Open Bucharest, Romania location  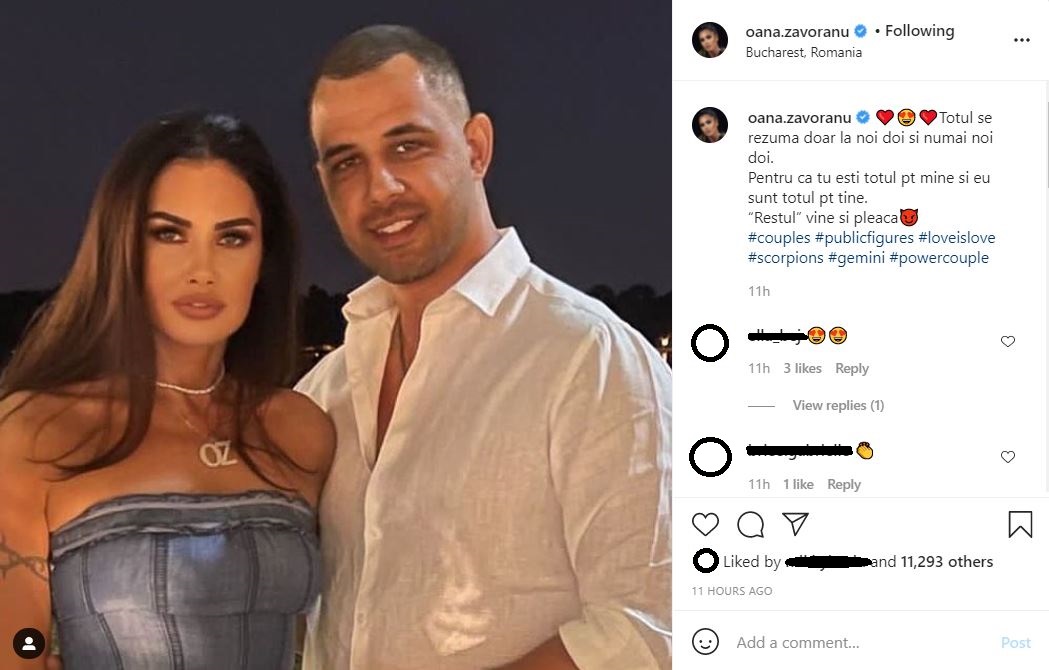803,52
